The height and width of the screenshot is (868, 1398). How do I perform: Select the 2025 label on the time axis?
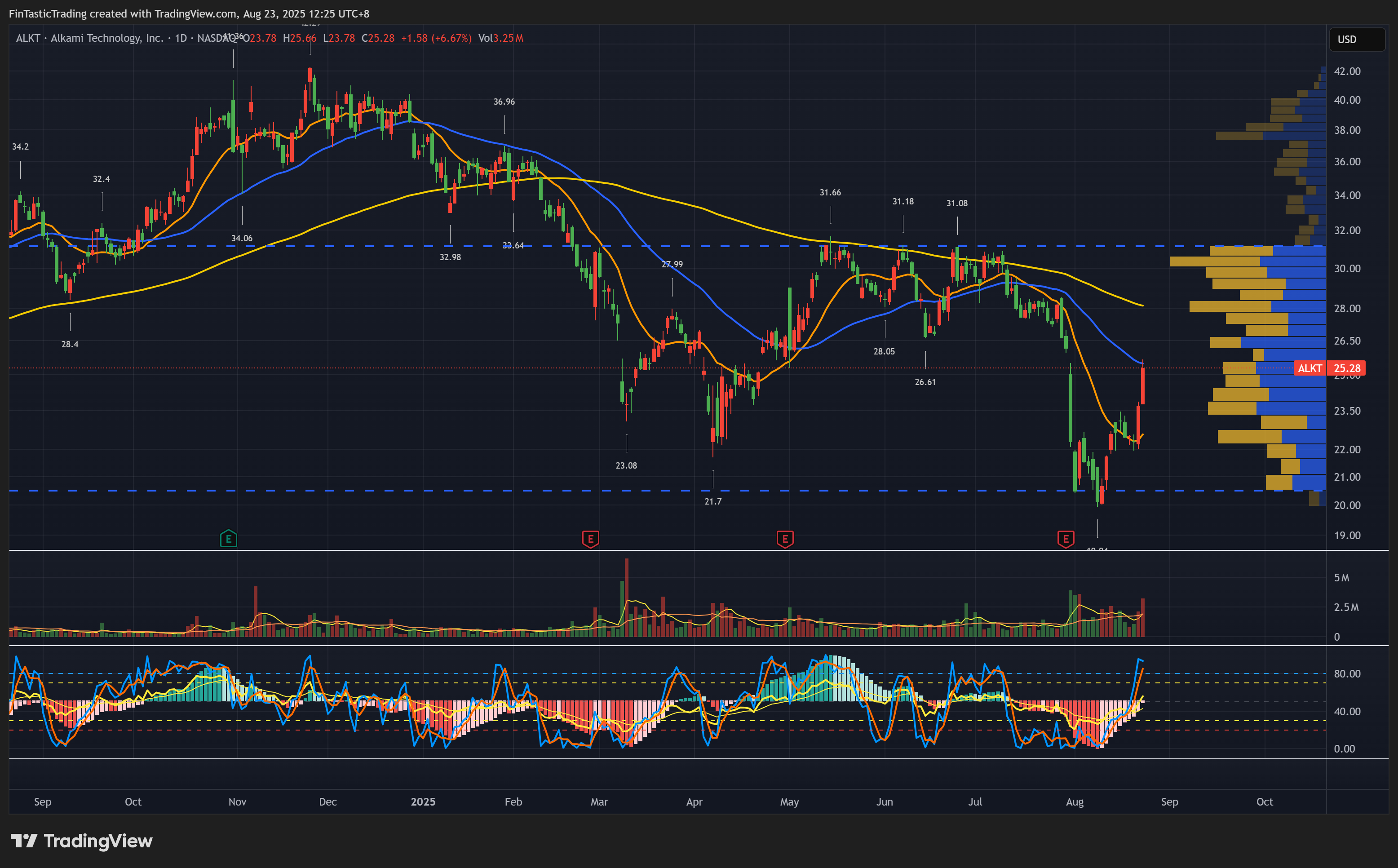coord(423,802)
